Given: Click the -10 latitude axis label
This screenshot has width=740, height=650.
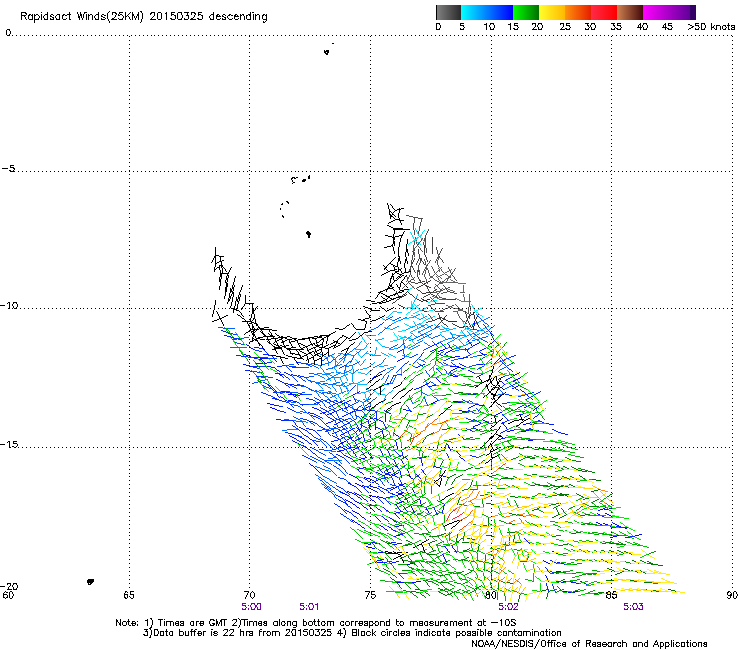Looking at the screenshot, I should point(9,305).
